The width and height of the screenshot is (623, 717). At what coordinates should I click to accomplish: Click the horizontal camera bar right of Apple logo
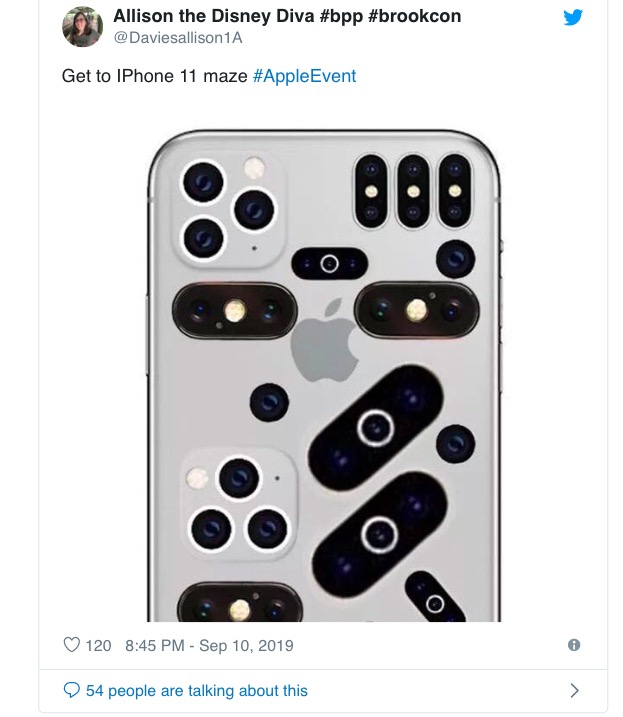click(416, 310)
